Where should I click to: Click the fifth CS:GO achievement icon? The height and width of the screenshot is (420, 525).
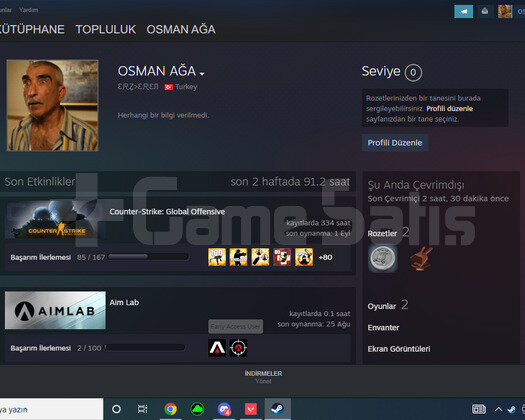point(304,257)
